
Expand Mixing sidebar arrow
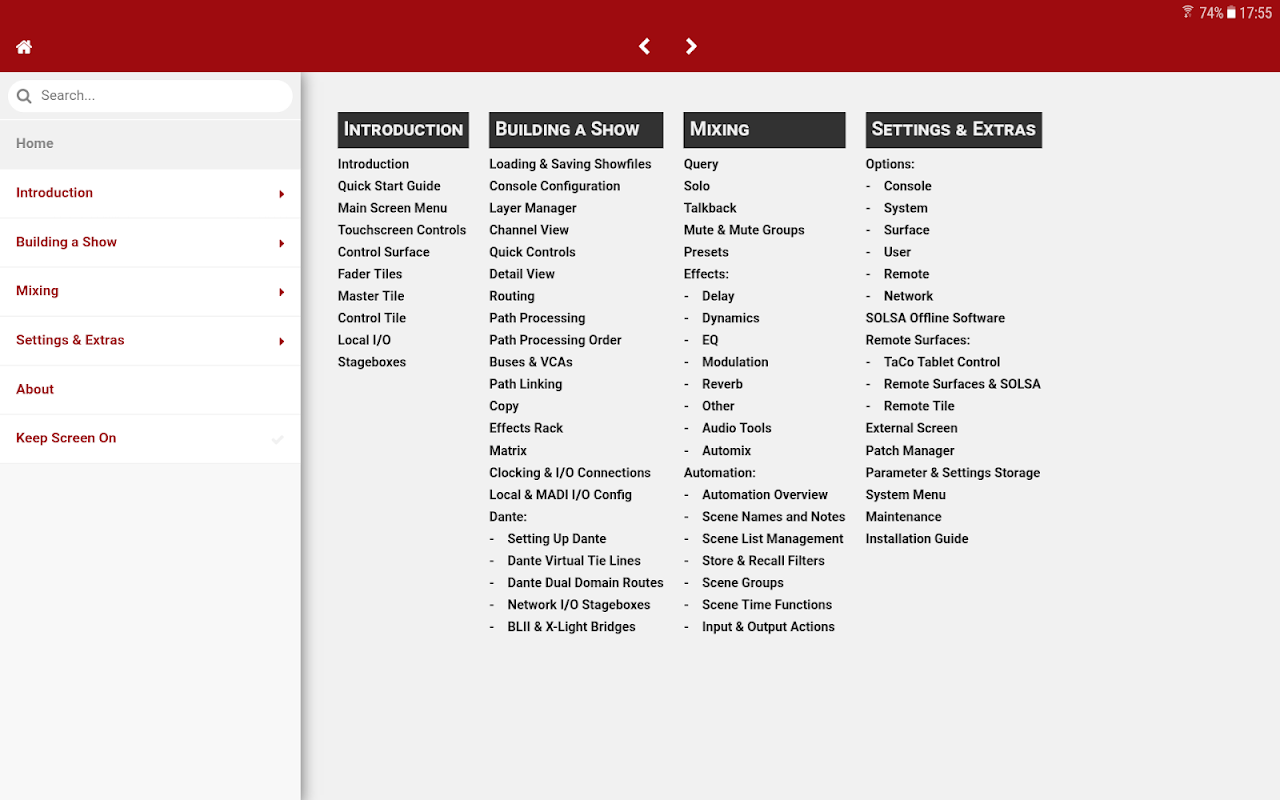point(282,292)
